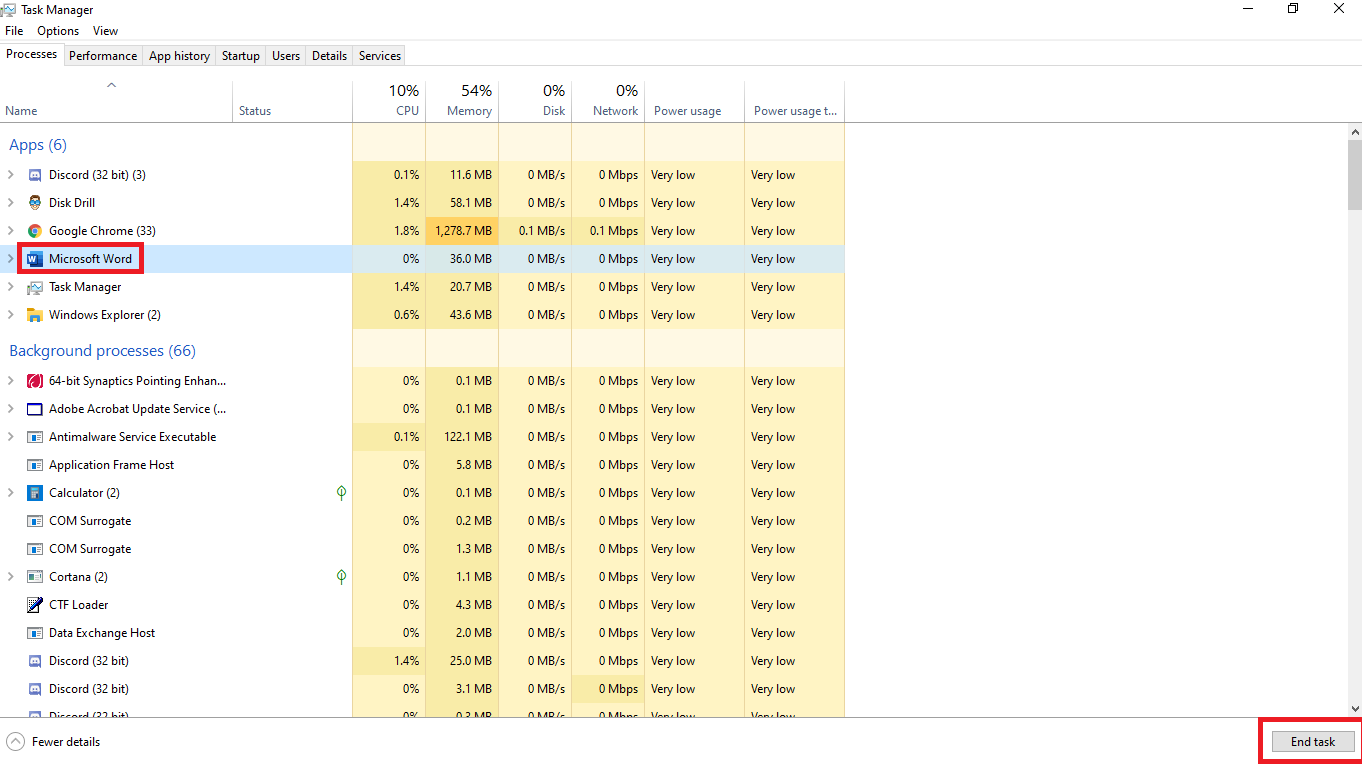Screen dimensions: 1362x764
Task: Click the Windows Explorer folder icon
Action: click(x=35, y=315)
